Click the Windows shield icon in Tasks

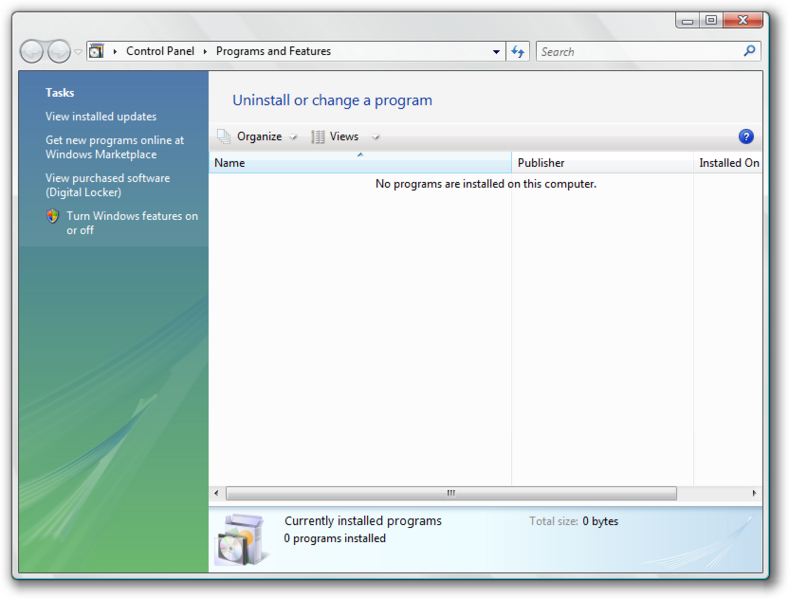(52, 216)
